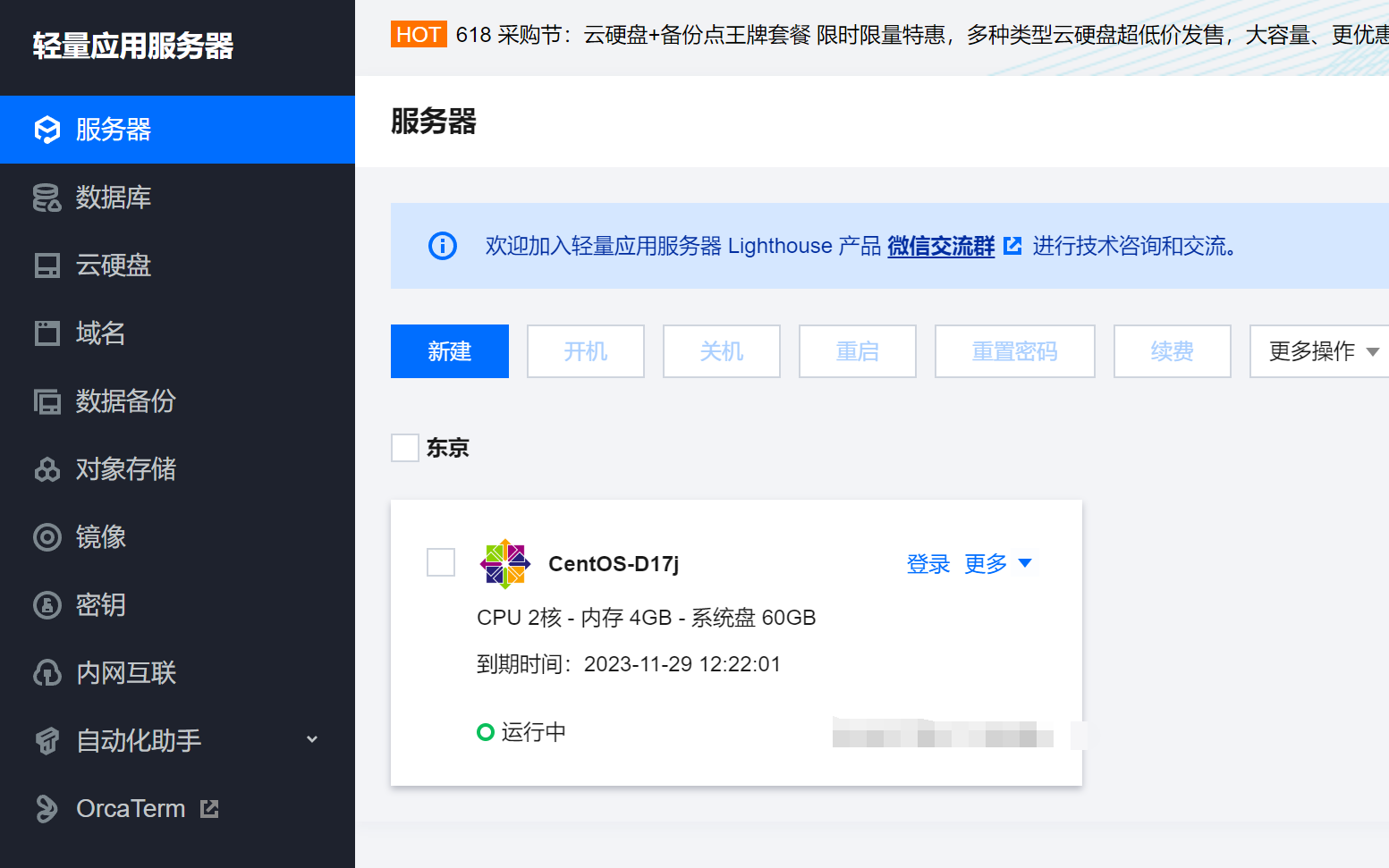Screen dimensions: 1389x868
Task: Click the 内网互联 network icon
Action: (47, 673)
